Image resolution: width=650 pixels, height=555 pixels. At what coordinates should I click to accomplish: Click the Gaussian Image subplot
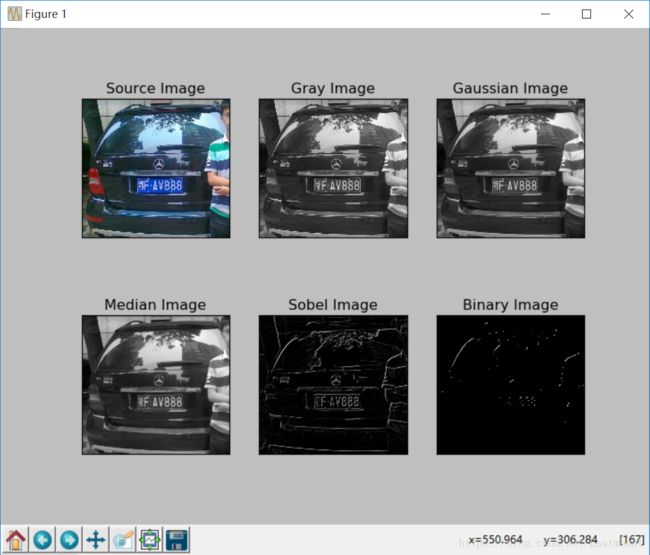pos(511,168)
